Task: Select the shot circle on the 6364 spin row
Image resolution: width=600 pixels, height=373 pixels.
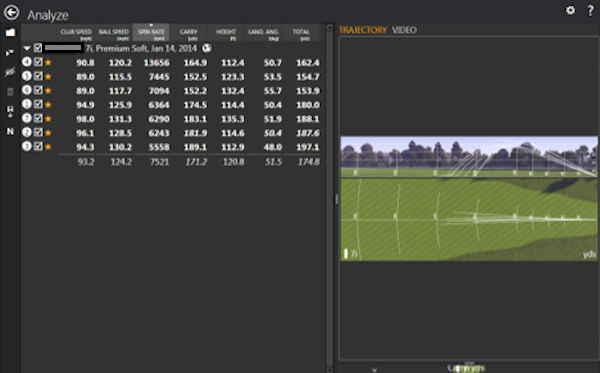Action: point(26,104)
